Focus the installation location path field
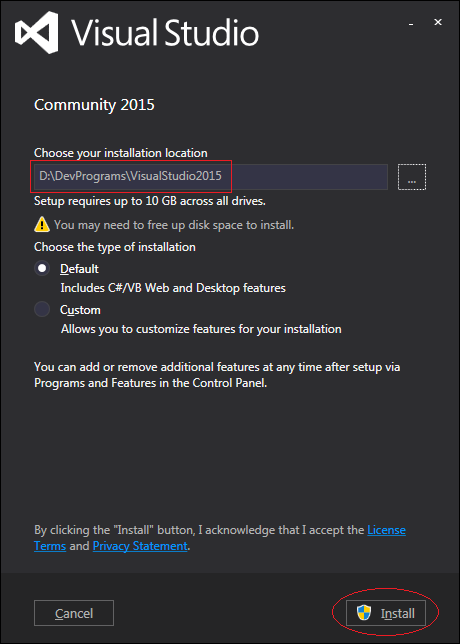 211,177
